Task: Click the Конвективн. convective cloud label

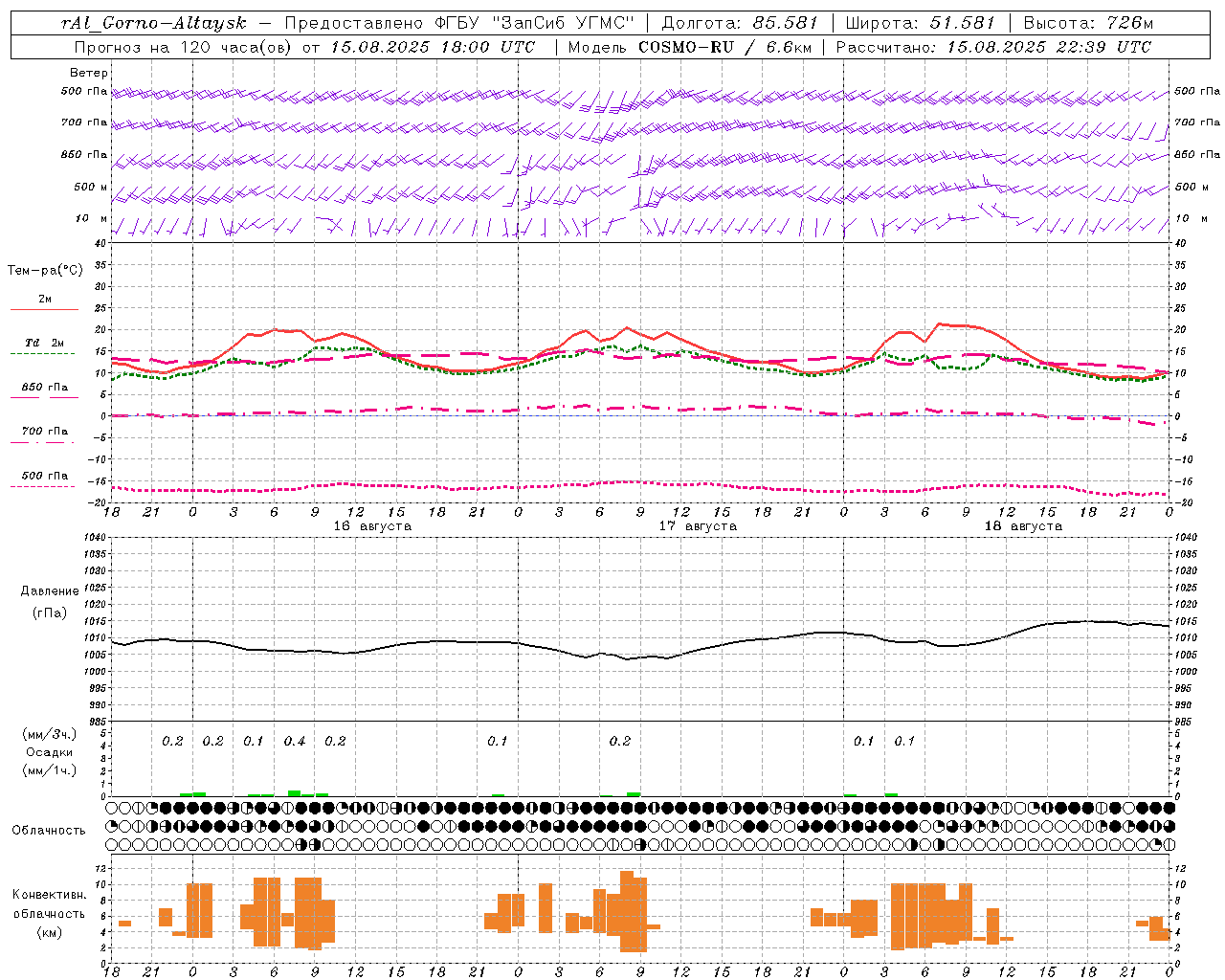Action: (50, 895)
